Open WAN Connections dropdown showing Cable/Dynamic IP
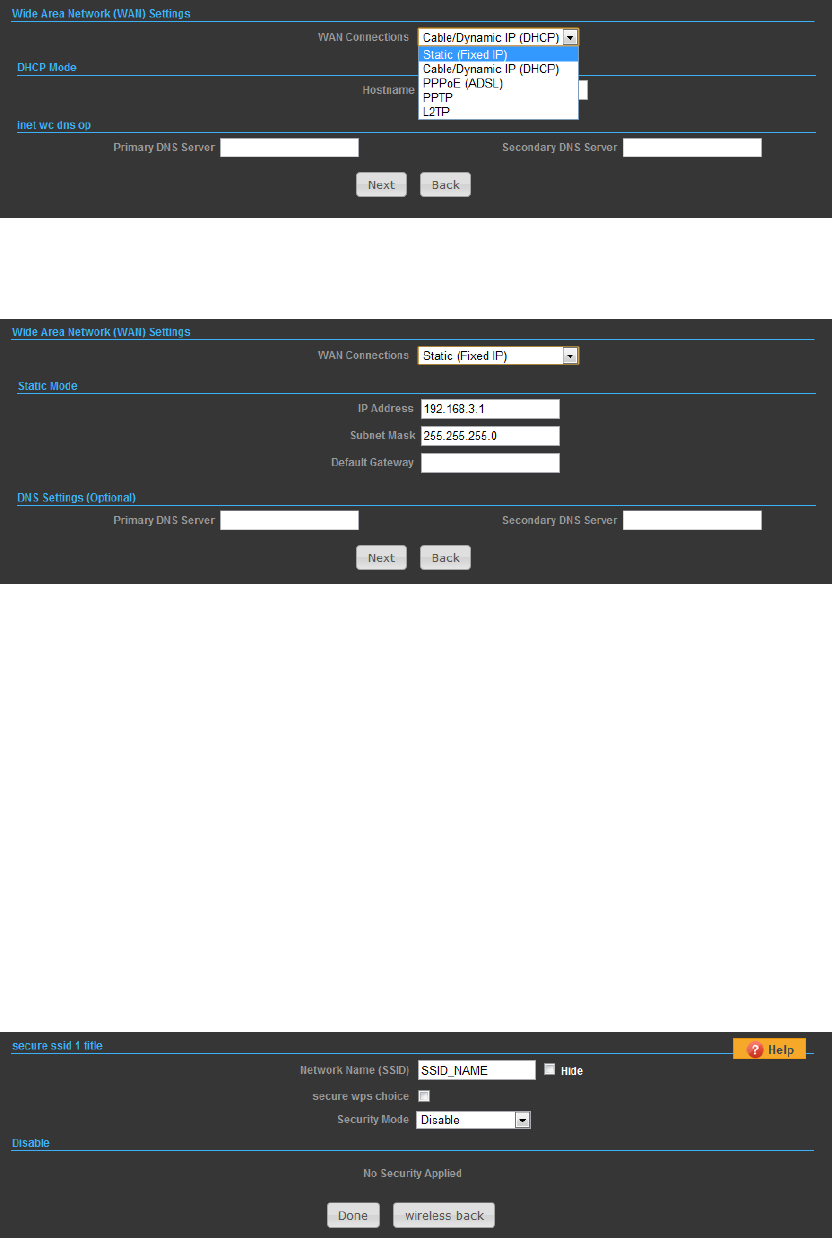Viewport: 832px width, 1238px height. pyautogui.click(x=498, y=37)
